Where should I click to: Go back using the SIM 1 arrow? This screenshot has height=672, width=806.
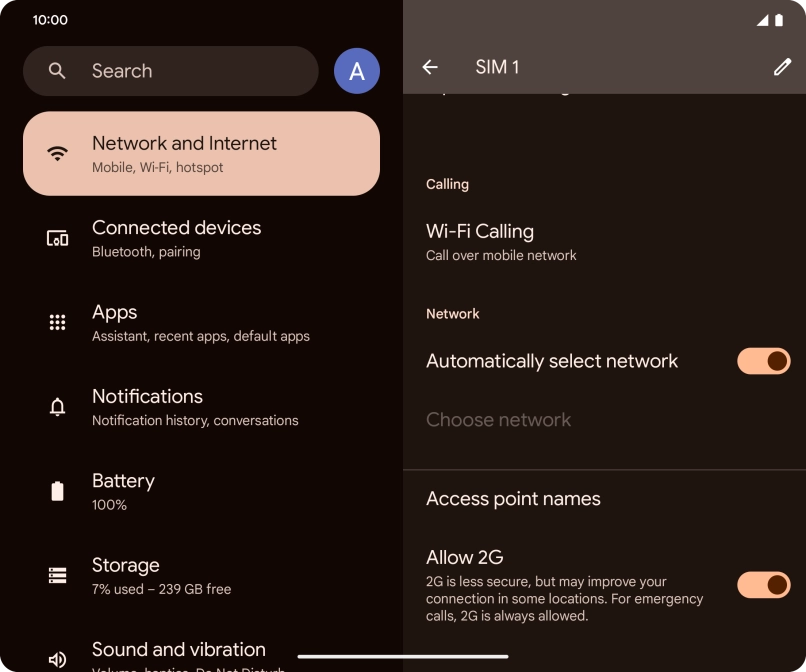430,67
